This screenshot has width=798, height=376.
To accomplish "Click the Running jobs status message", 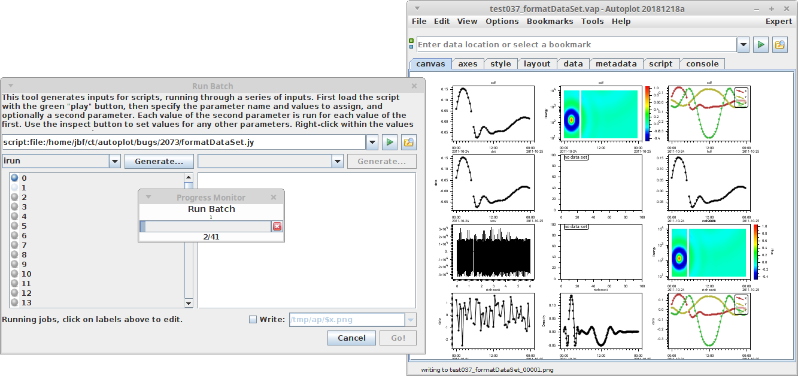I will [x=92, y=320].
